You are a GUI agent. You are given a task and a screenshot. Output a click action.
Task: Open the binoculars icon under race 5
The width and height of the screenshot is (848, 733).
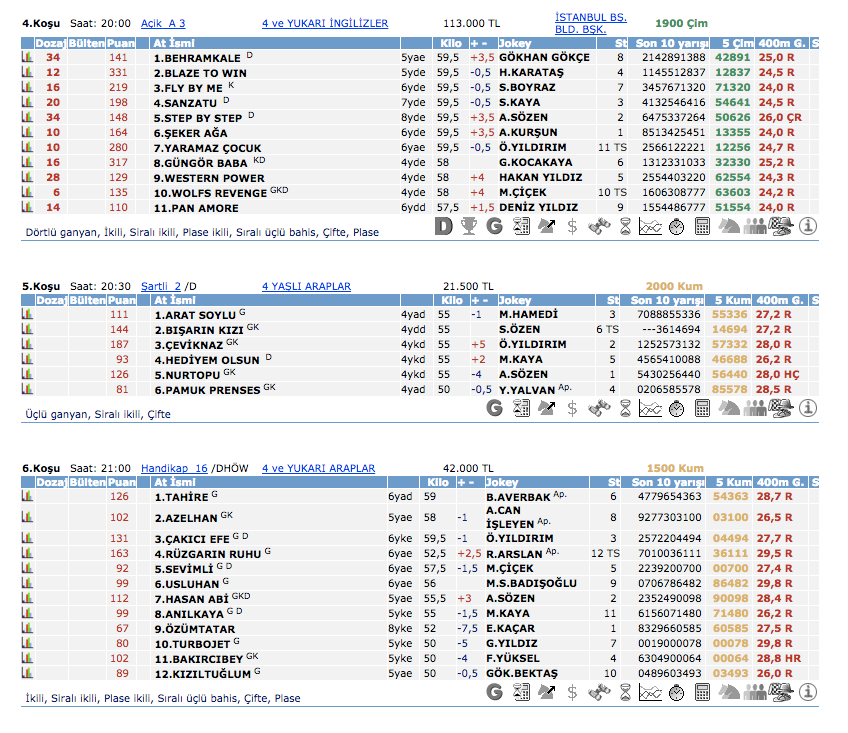tap(598, 408)
